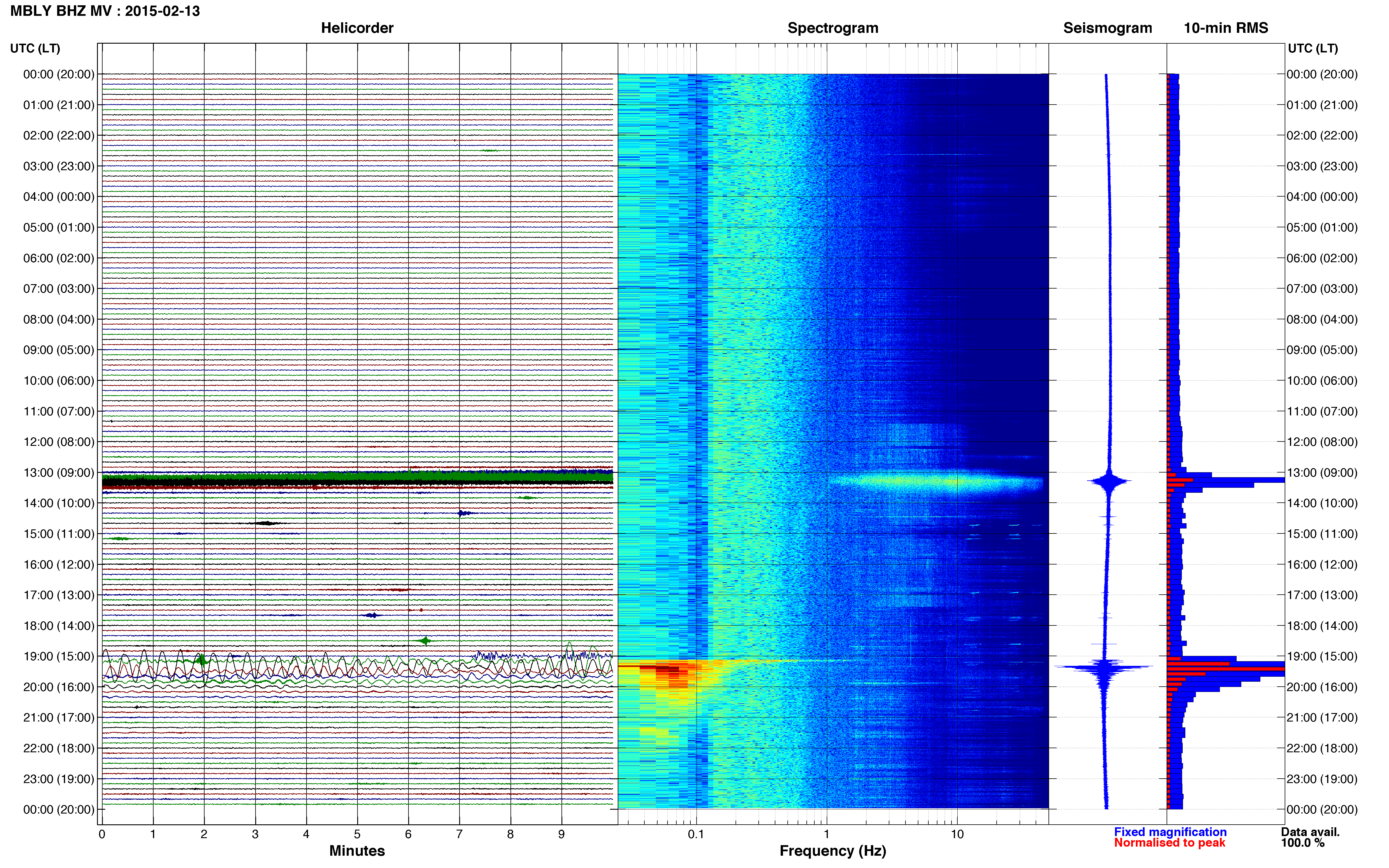Click the minute 9 tick label
The height and width of the screenshot is (868, 1389).
click(x=561, y=834)
